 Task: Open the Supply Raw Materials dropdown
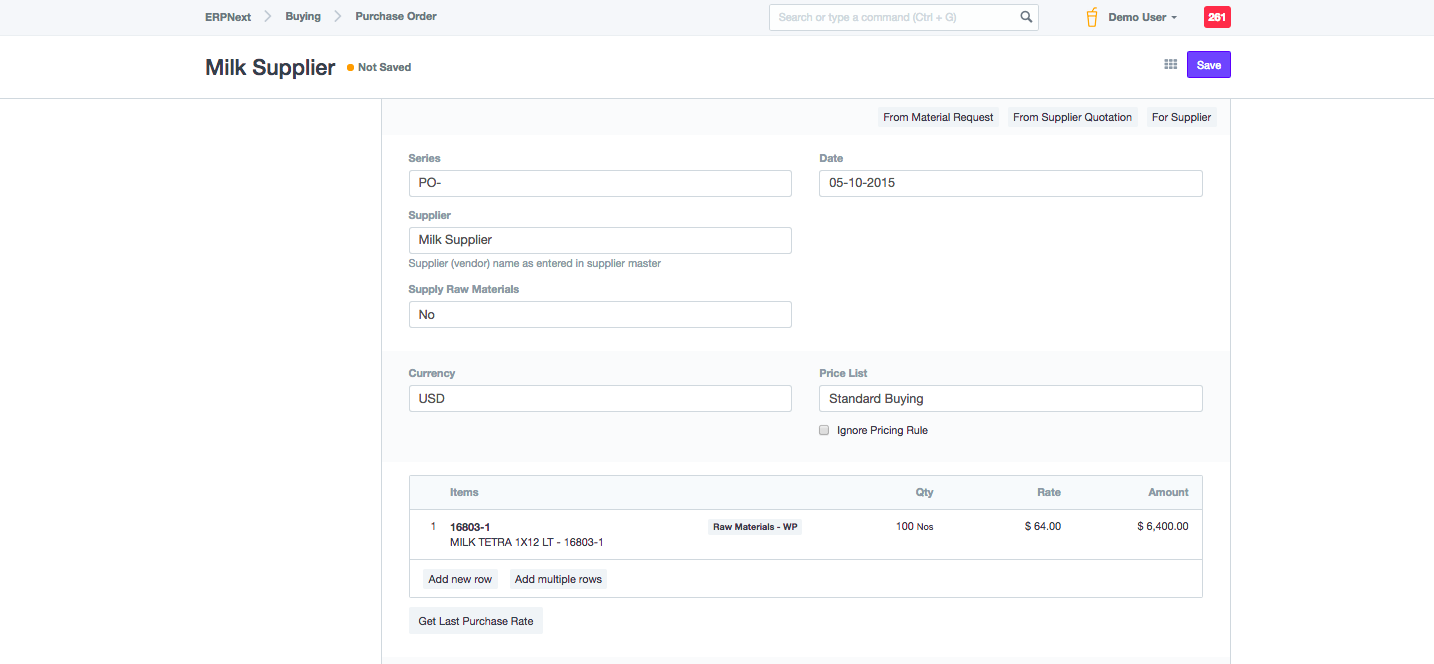[600, 315]
